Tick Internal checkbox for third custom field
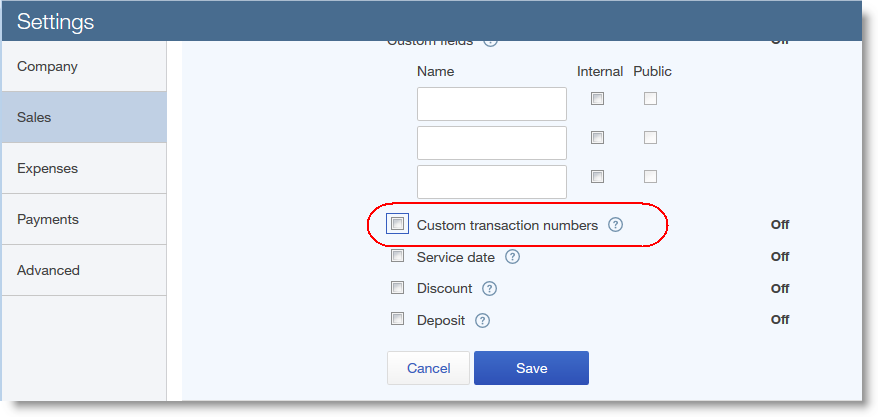 click(598, 176)
